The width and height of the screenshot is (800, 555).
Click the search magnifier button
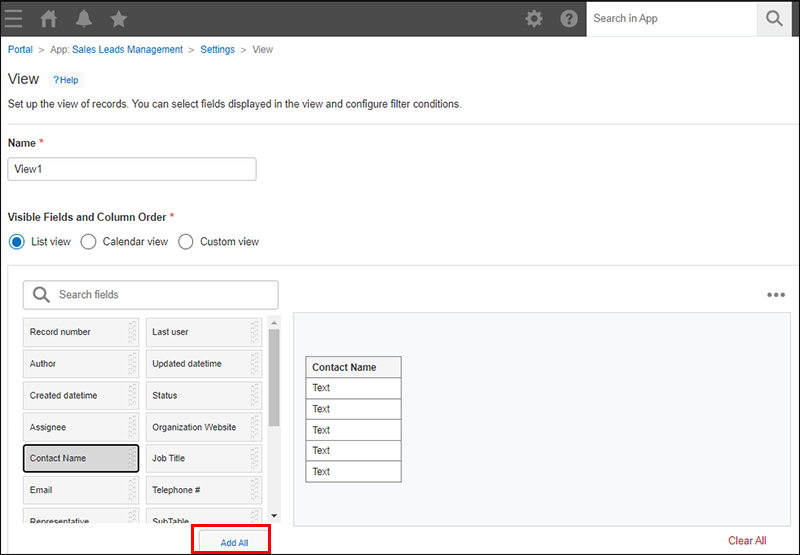(774, 18)
